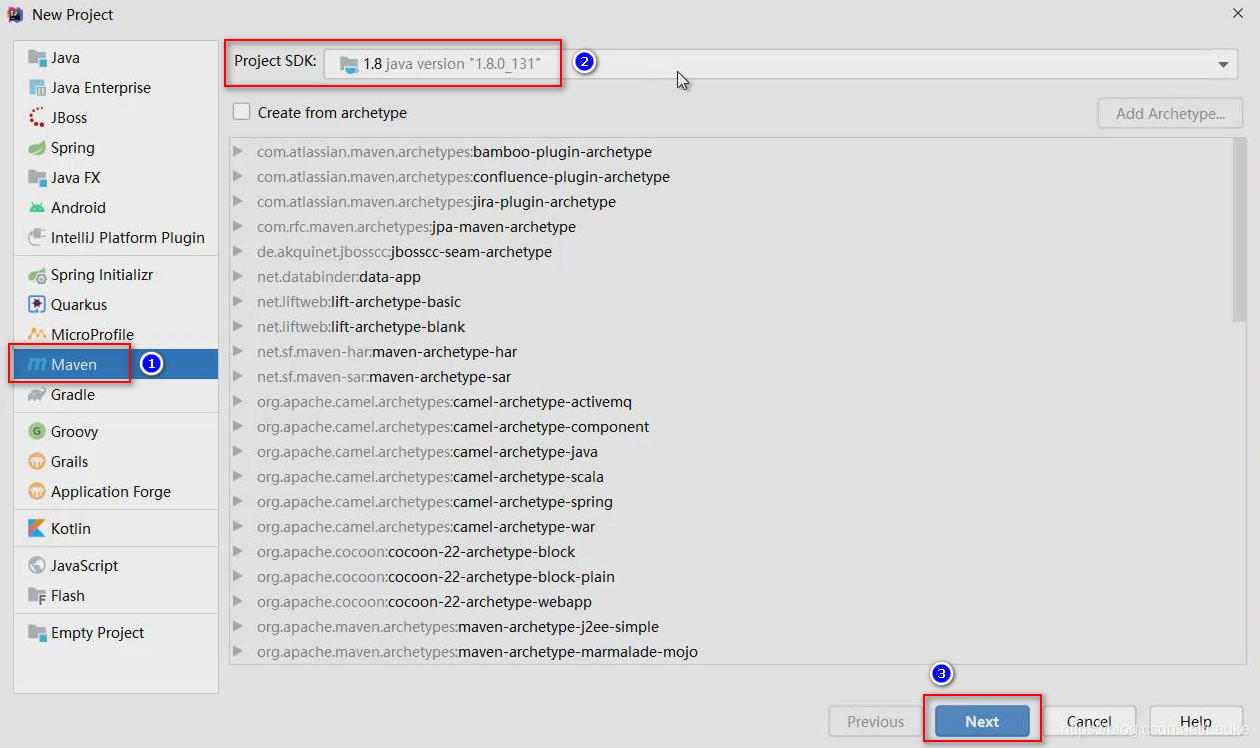Expand the bamboo-plugin-archetype entry

[x=238, y=152]
